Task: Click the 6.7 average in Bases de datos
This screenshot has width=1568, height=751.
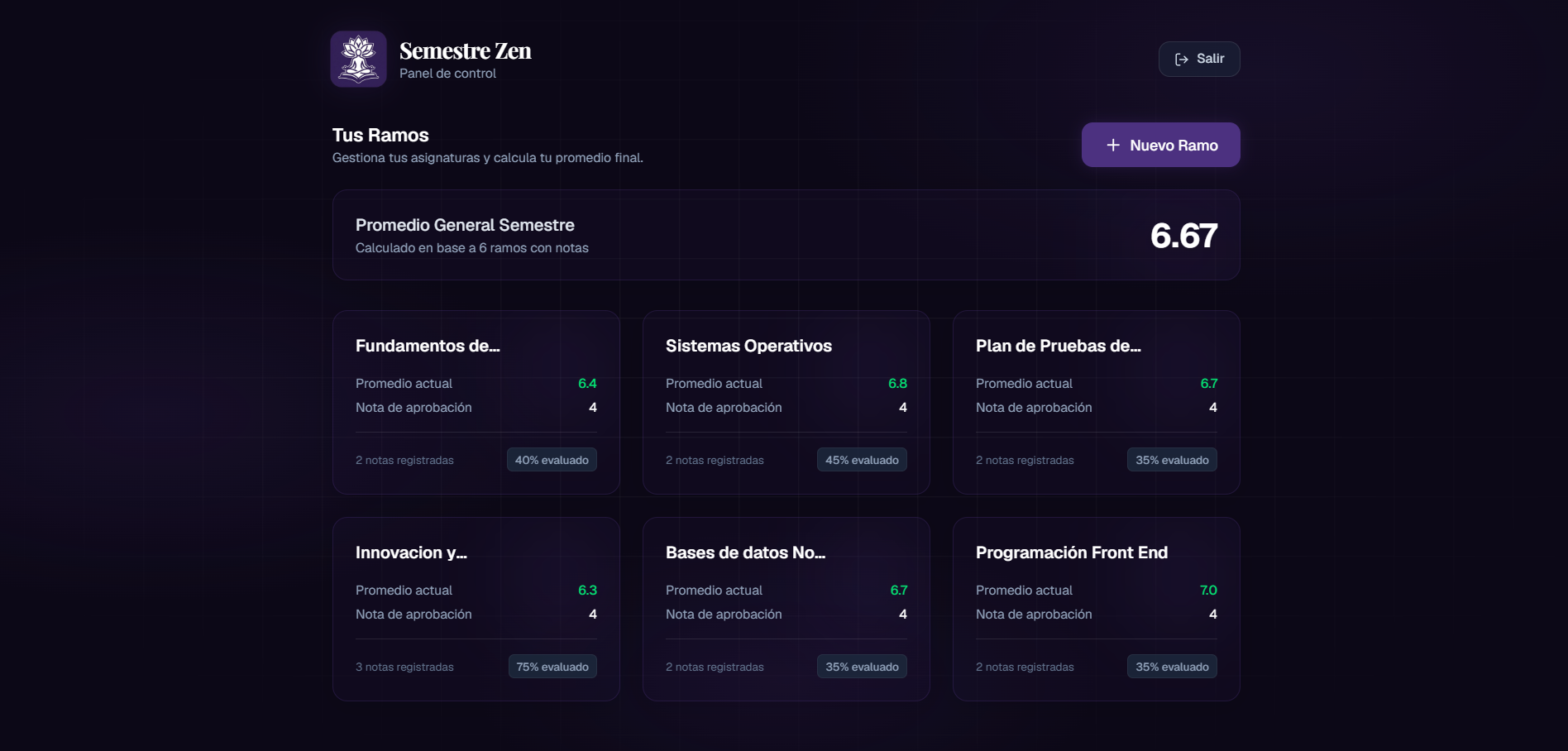Action: pos(898,591)
